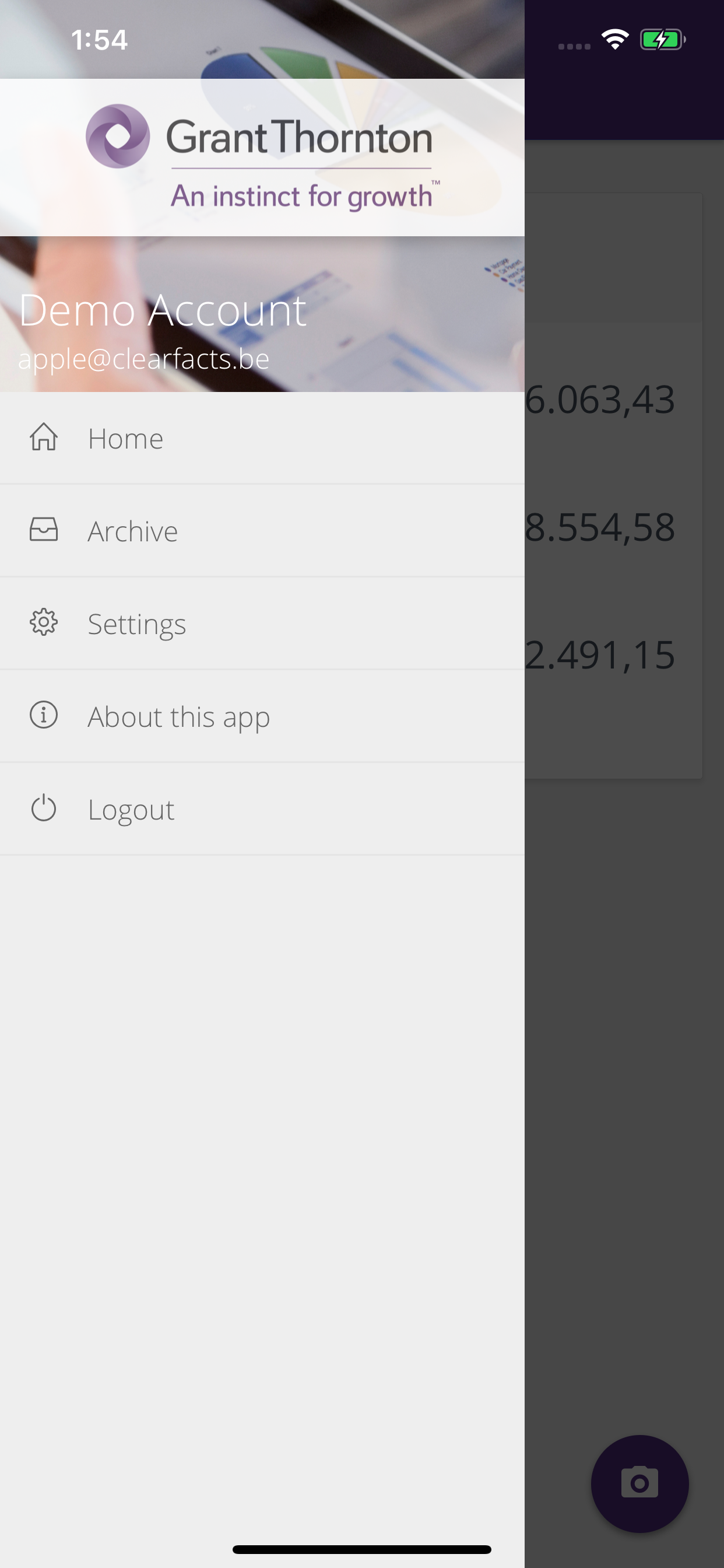Tap the Demo Account name header

point(163,310)
